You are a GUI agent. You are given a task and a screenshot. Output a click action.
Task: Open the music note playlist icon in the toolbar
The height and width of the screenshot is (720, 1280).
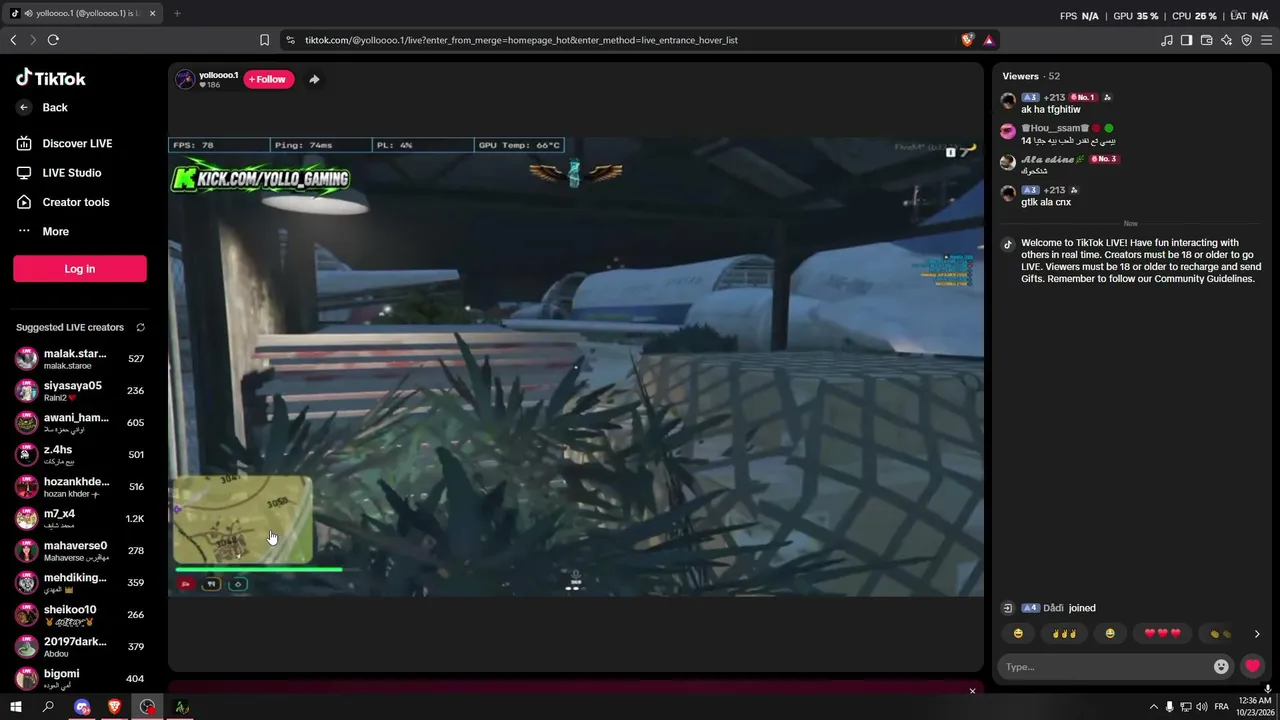[1166, 40]
